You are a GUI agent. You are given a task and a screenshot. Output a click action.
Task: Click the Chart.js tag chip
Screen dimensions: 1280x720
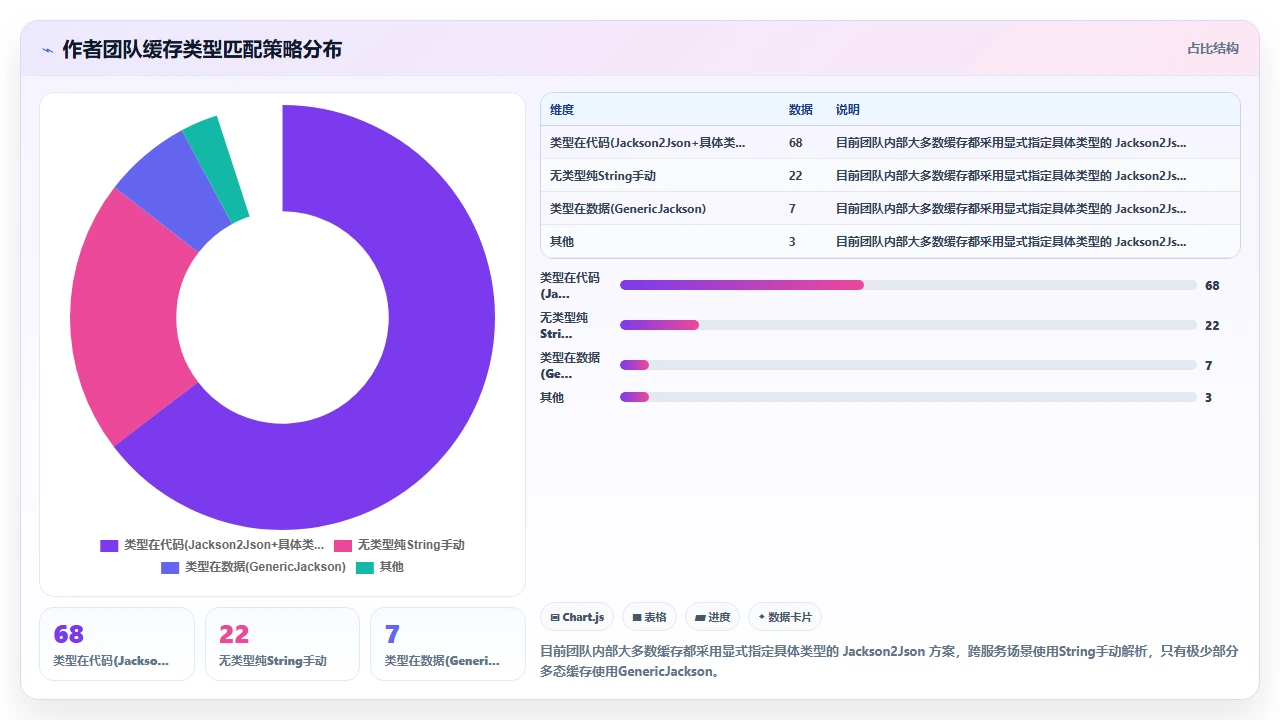click(x=577, y=617)
